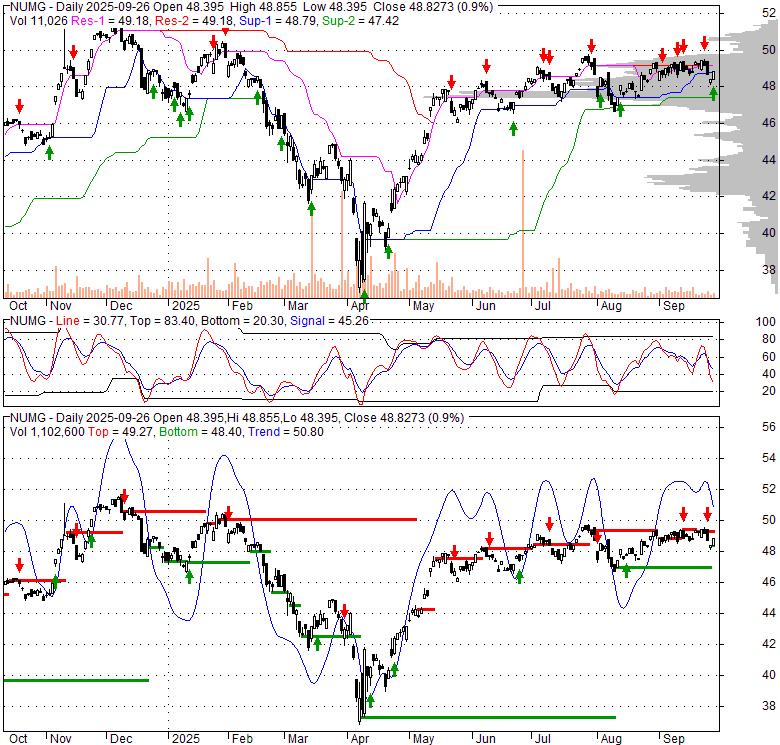Click the '52' price label on top chart axis
The height and width of the screenshot is (745, 780).
pyautogui.click(x=769, y=13)
